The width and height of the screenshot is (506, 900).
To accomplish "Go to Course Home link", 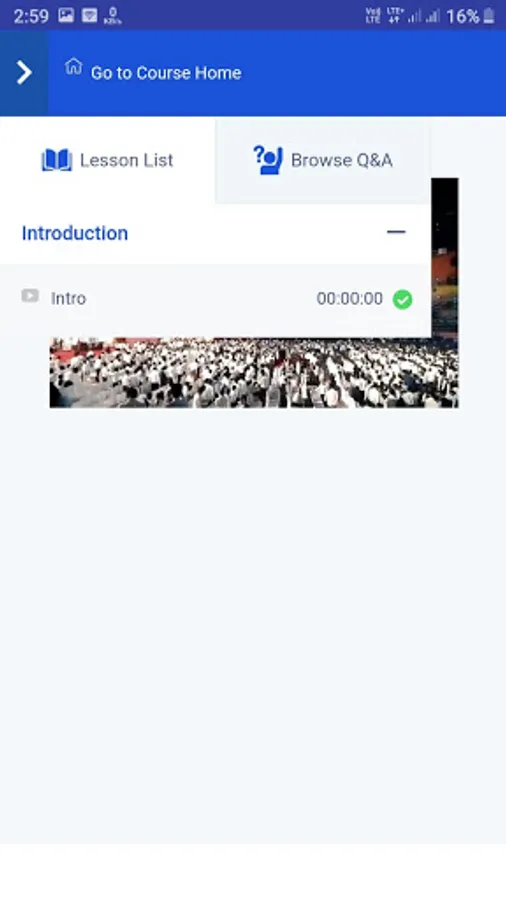I will coord(166,73).
